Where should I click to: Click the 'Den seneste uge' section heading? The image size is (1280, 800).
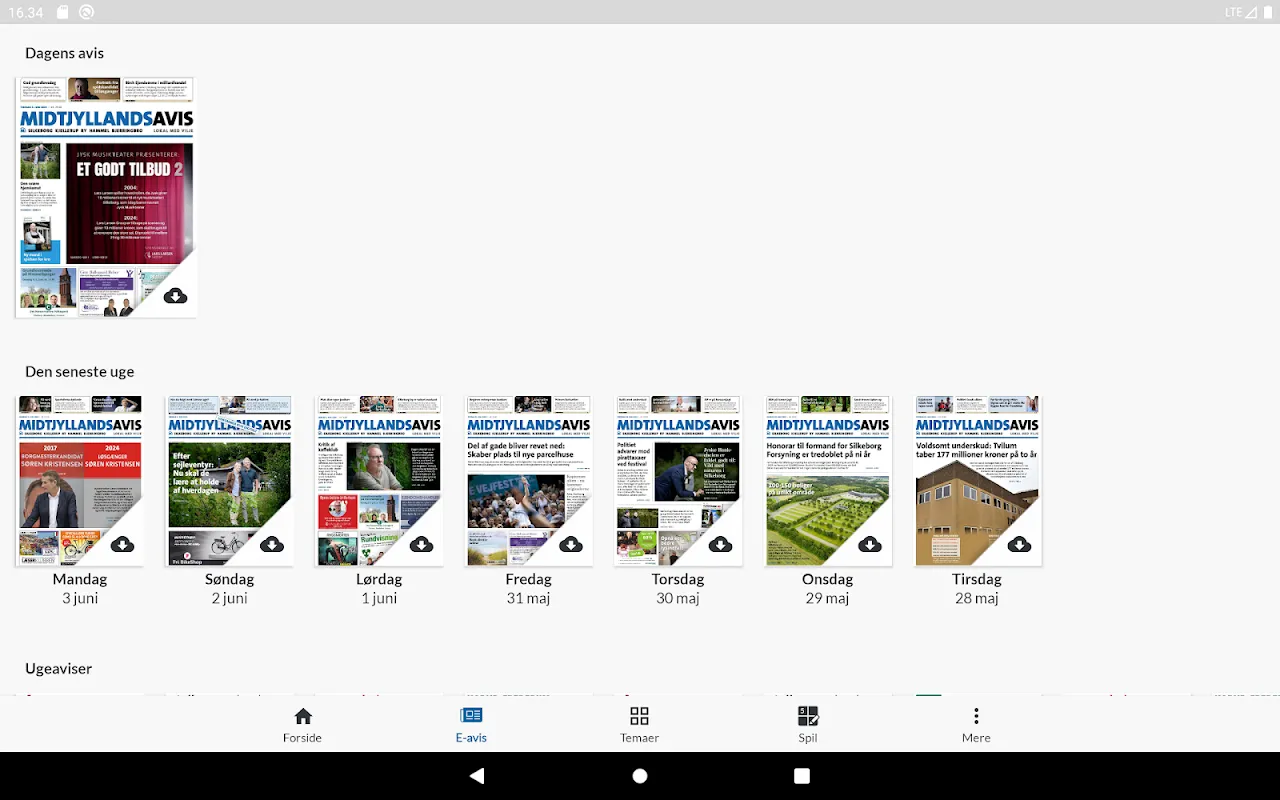pos(80,371)
